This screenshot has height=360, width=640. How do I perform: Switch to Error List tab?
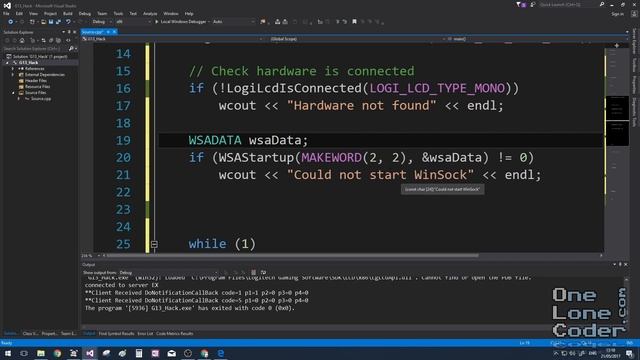[145, 334]
